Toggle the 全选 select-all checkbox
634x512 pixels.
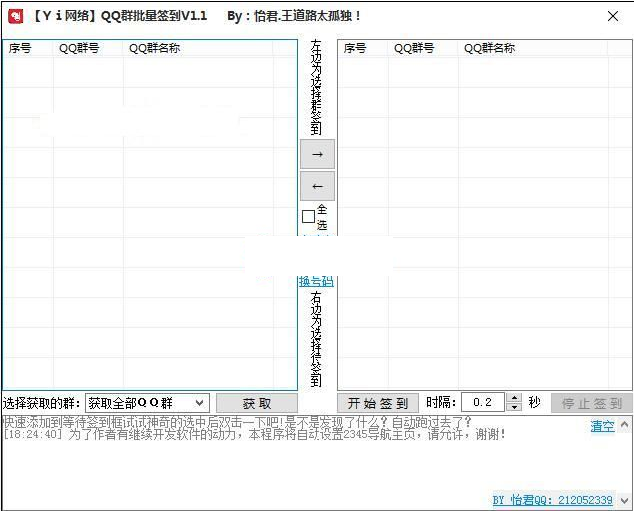[x=308, y=216]
